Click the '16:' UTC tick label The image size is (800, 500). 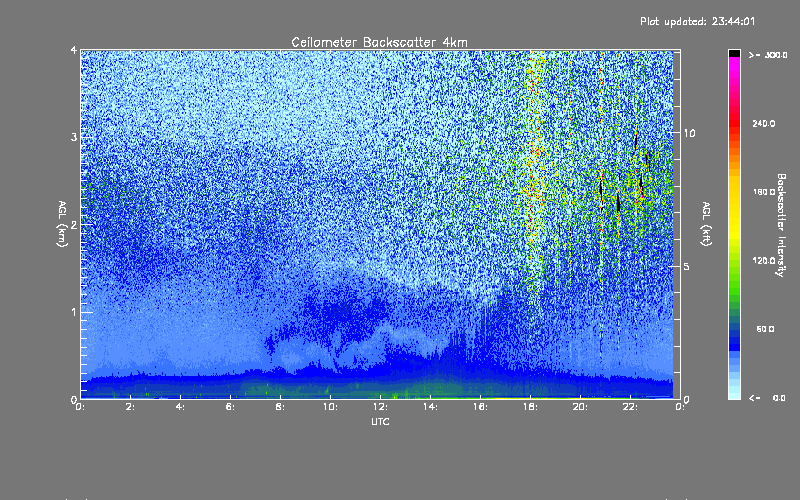tap(480, 407)
